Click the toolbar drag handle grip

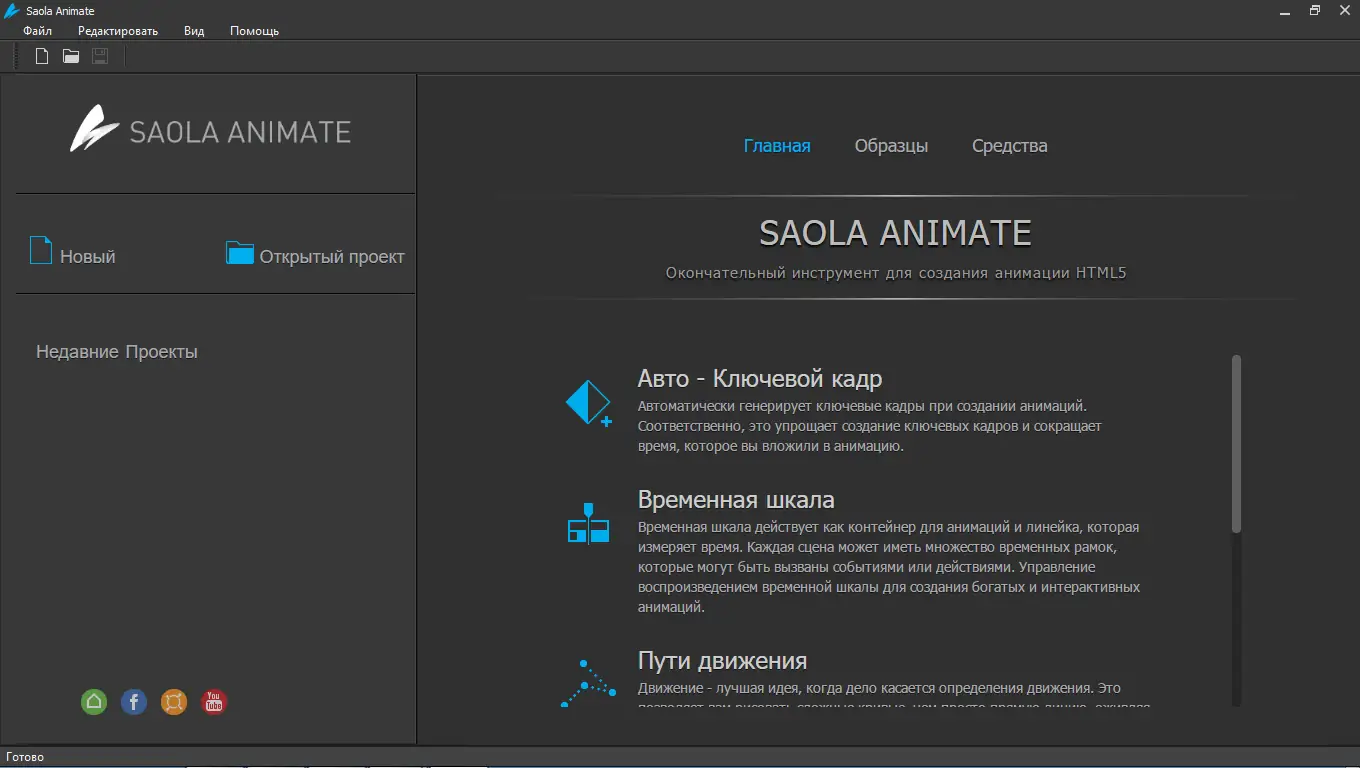click(x=16, y=56)
